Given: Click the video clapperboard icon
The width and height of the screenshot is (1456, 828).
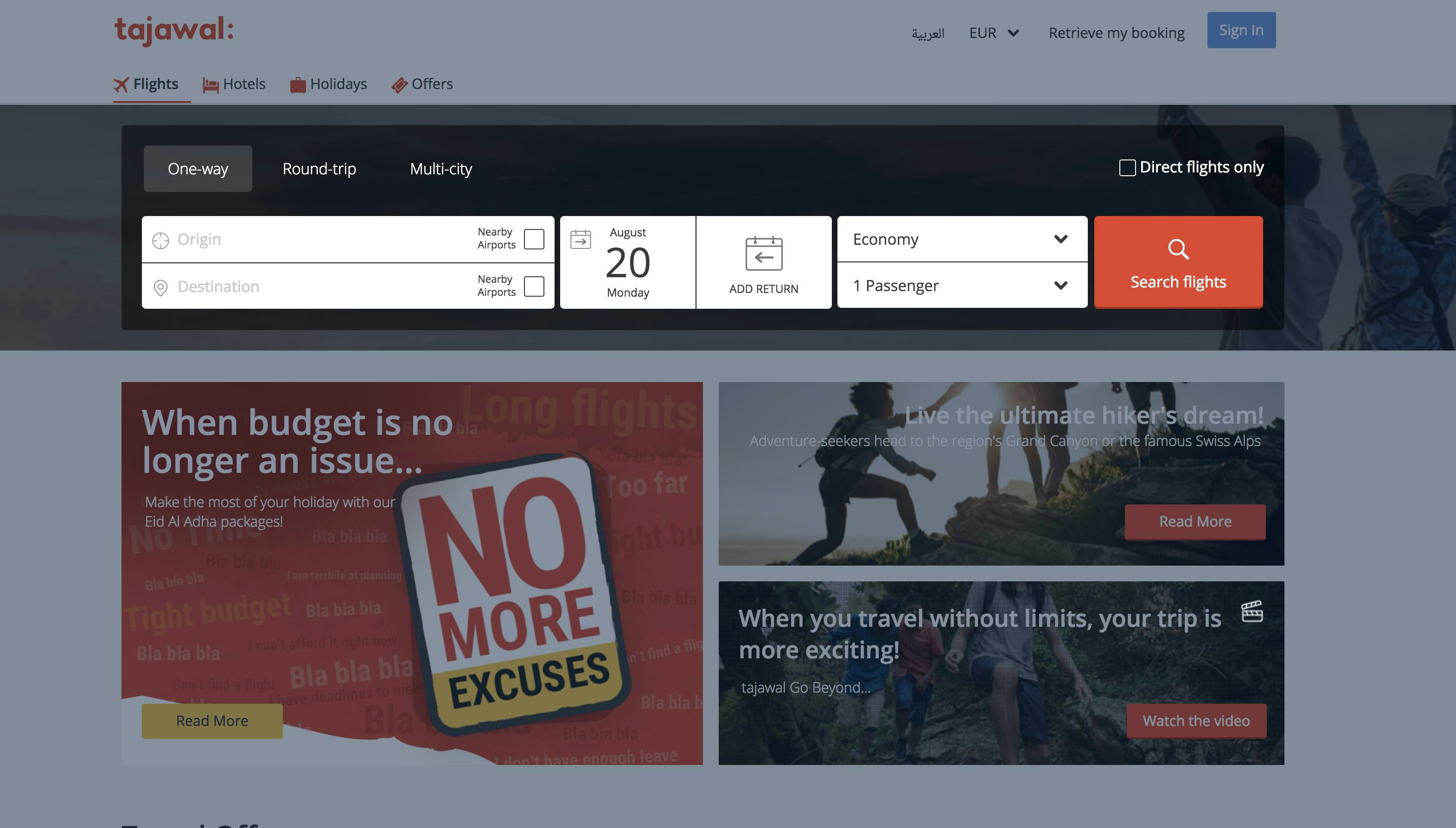Looking at the screenshot, I should tap(1252, 612).
